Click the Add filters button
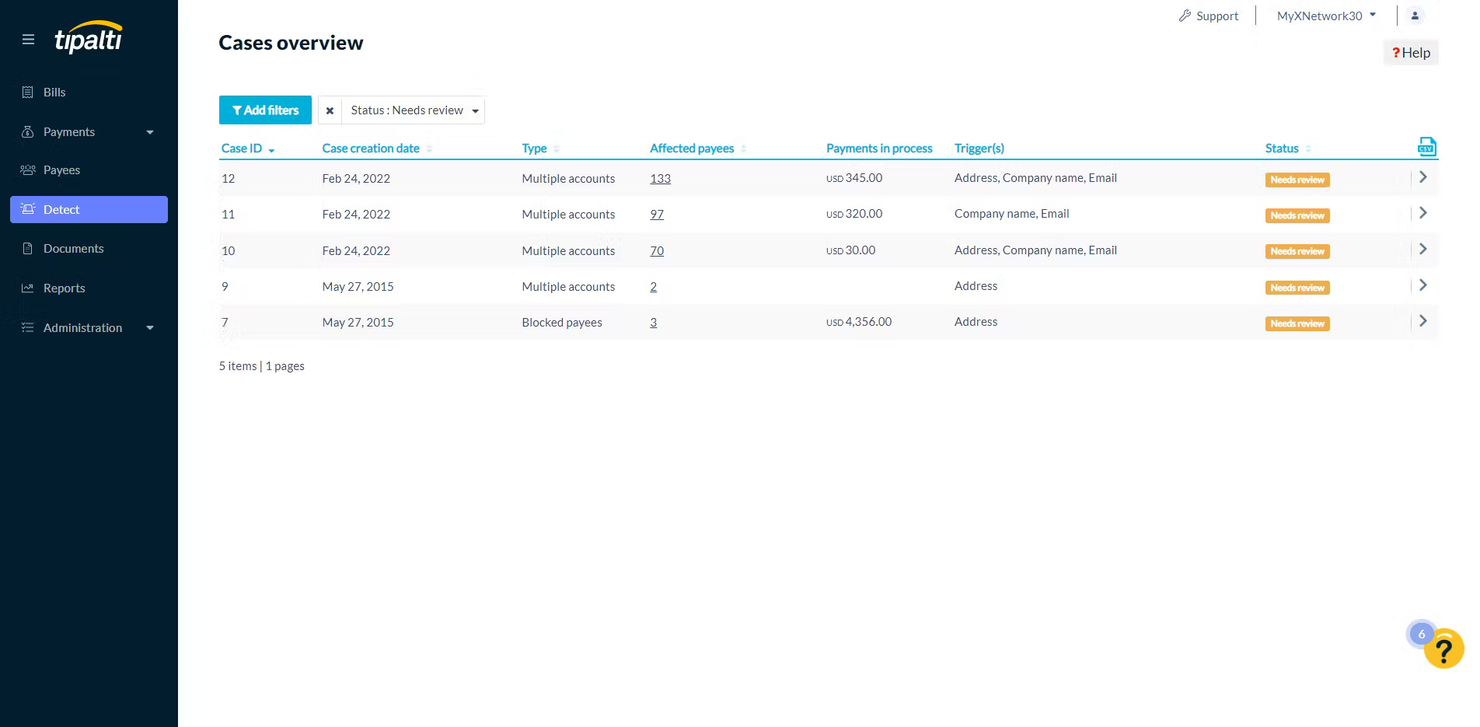This screenshot has width=1480, height=727. [x=264, y=110]
